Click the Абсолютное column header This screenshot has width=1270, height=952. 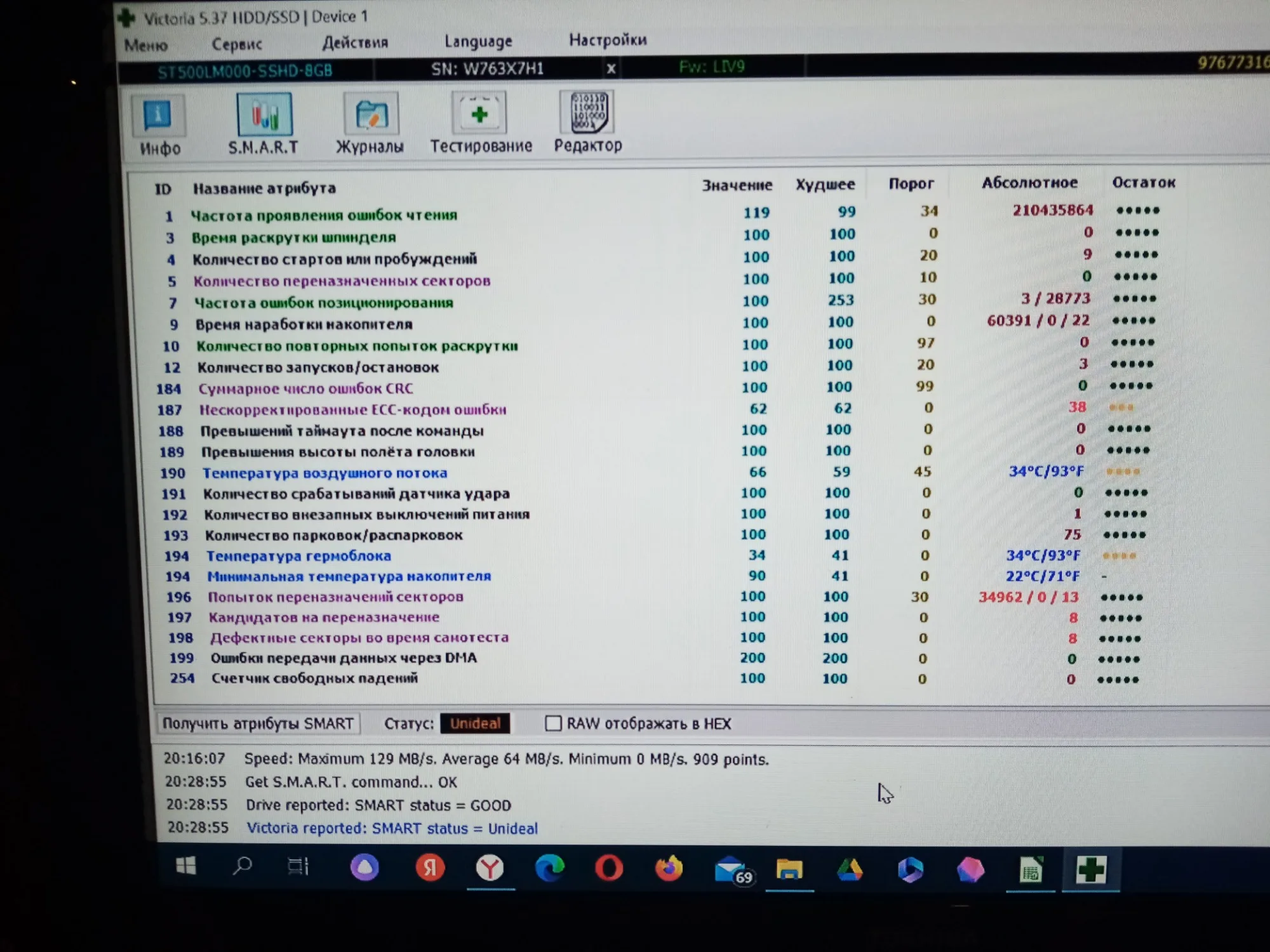pos(1029,183)
